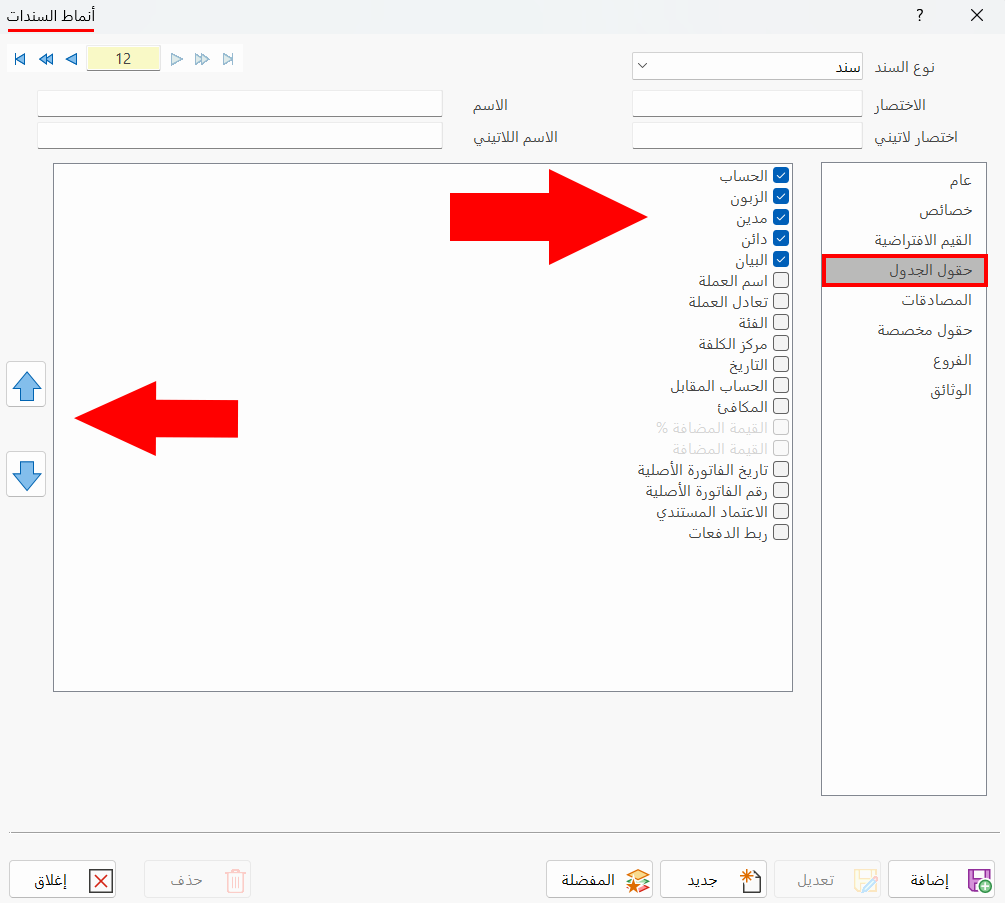Click the إضافة button

(x=942, y=880)
